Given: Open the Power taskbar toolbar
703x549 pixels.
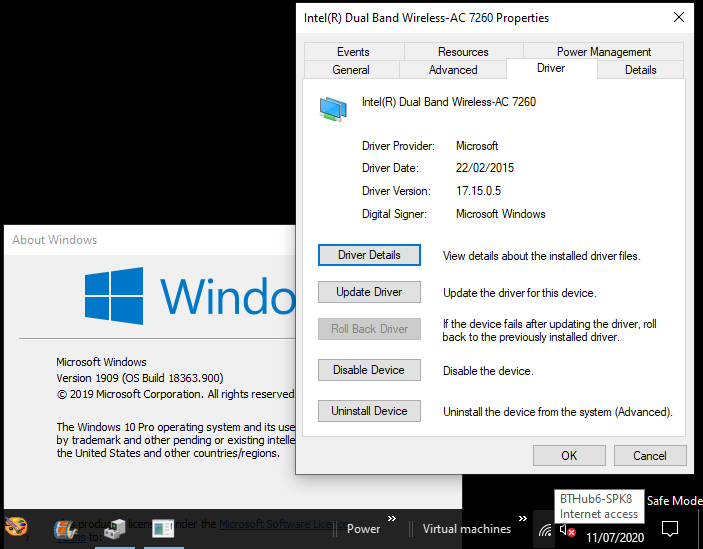Looking at the screenshot, I should (x=363, y=529).
